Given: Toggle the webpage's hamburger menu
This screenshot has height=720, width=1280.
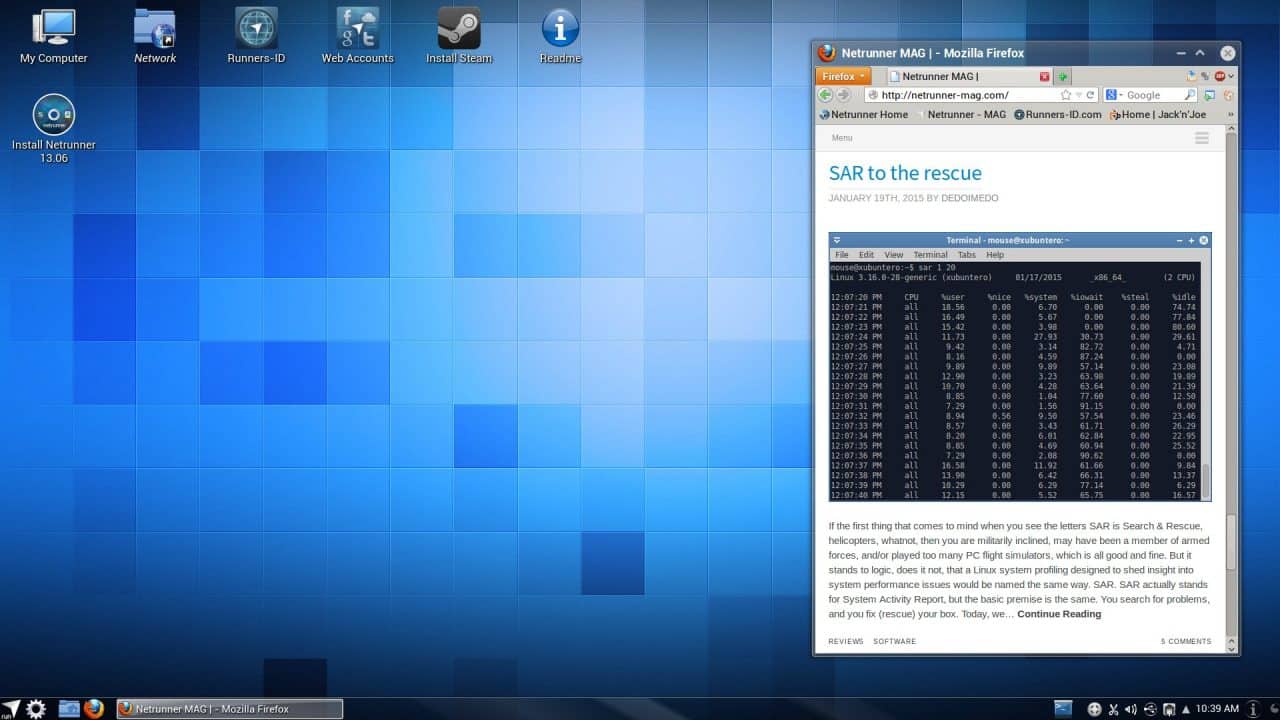Looking at the screenshot, I should (1201, 138).
